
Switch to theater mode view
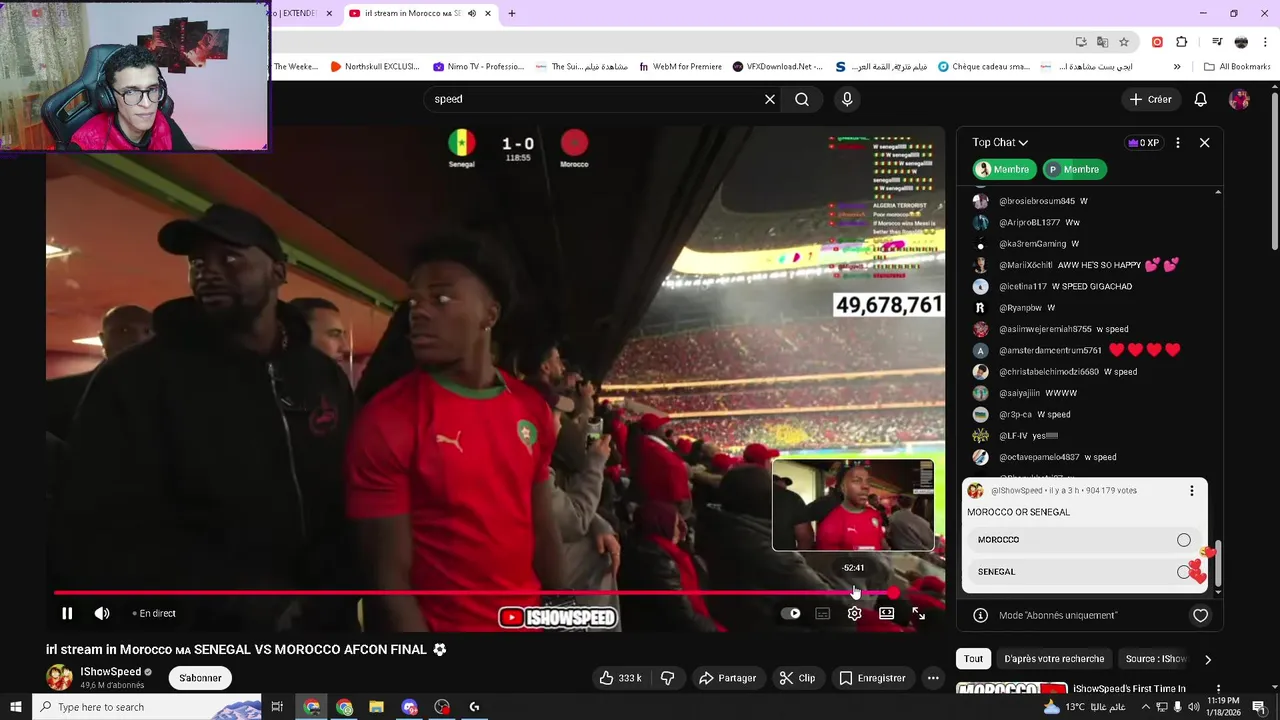click(886, 613)
